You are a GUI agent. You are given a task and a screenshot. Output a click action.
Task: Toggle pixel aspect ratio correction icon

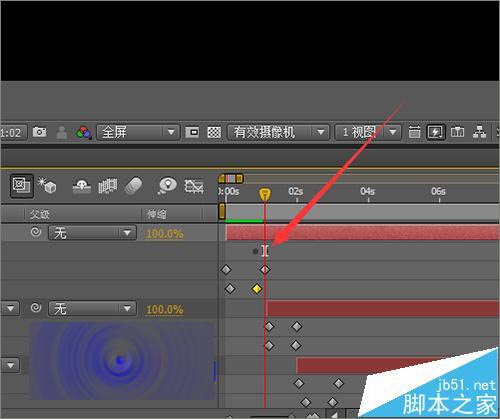(x=414, y=132)
